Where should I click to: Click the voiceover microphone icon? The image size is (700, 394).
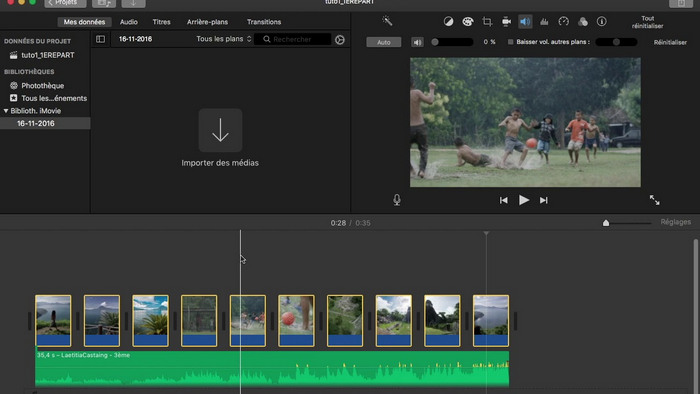397,199
